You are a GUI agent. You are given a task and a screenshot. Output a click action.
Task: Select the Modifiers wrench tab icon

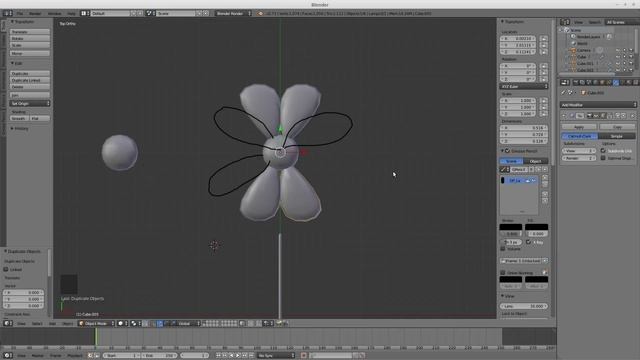point(616,82)
